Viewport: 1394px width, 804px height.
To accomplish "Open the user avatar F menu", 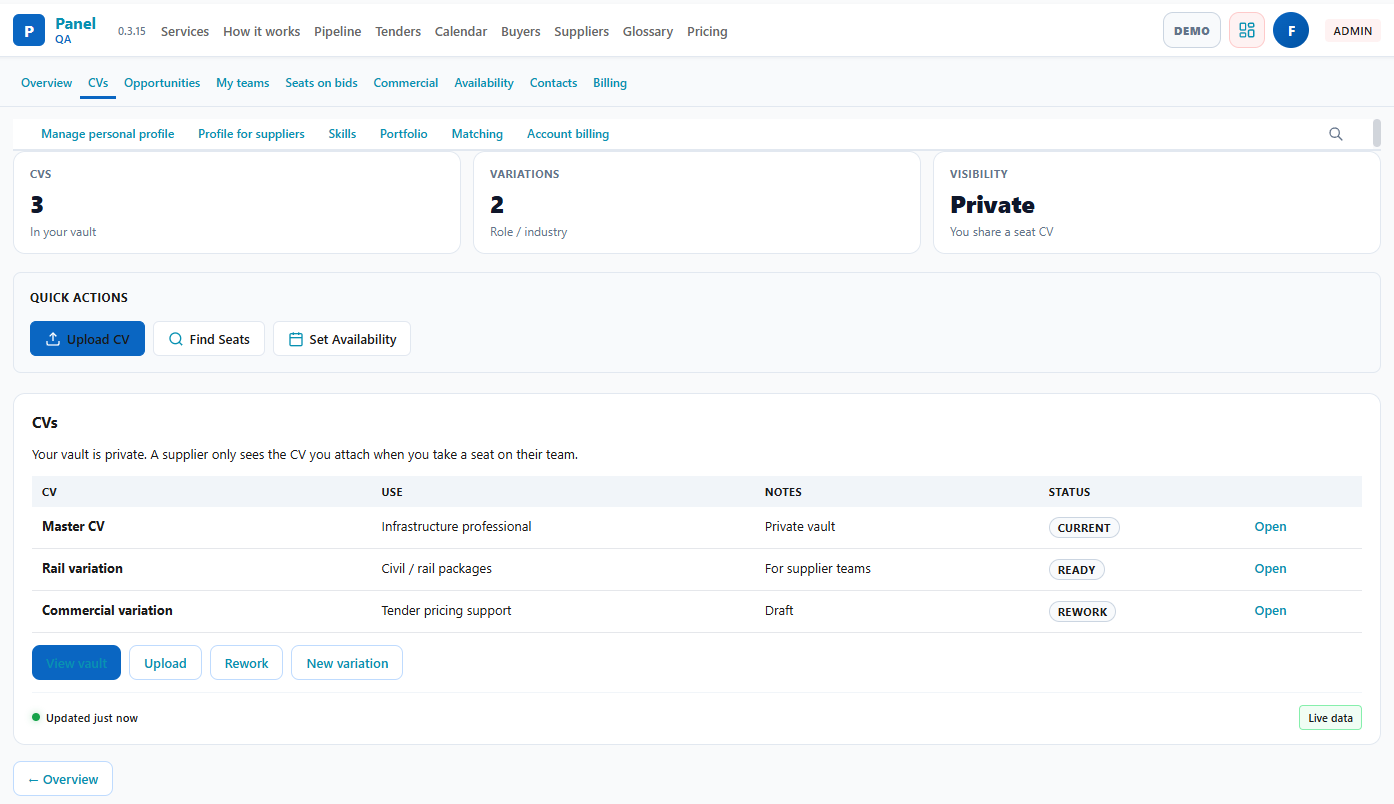I will [x=1291, y=31].
